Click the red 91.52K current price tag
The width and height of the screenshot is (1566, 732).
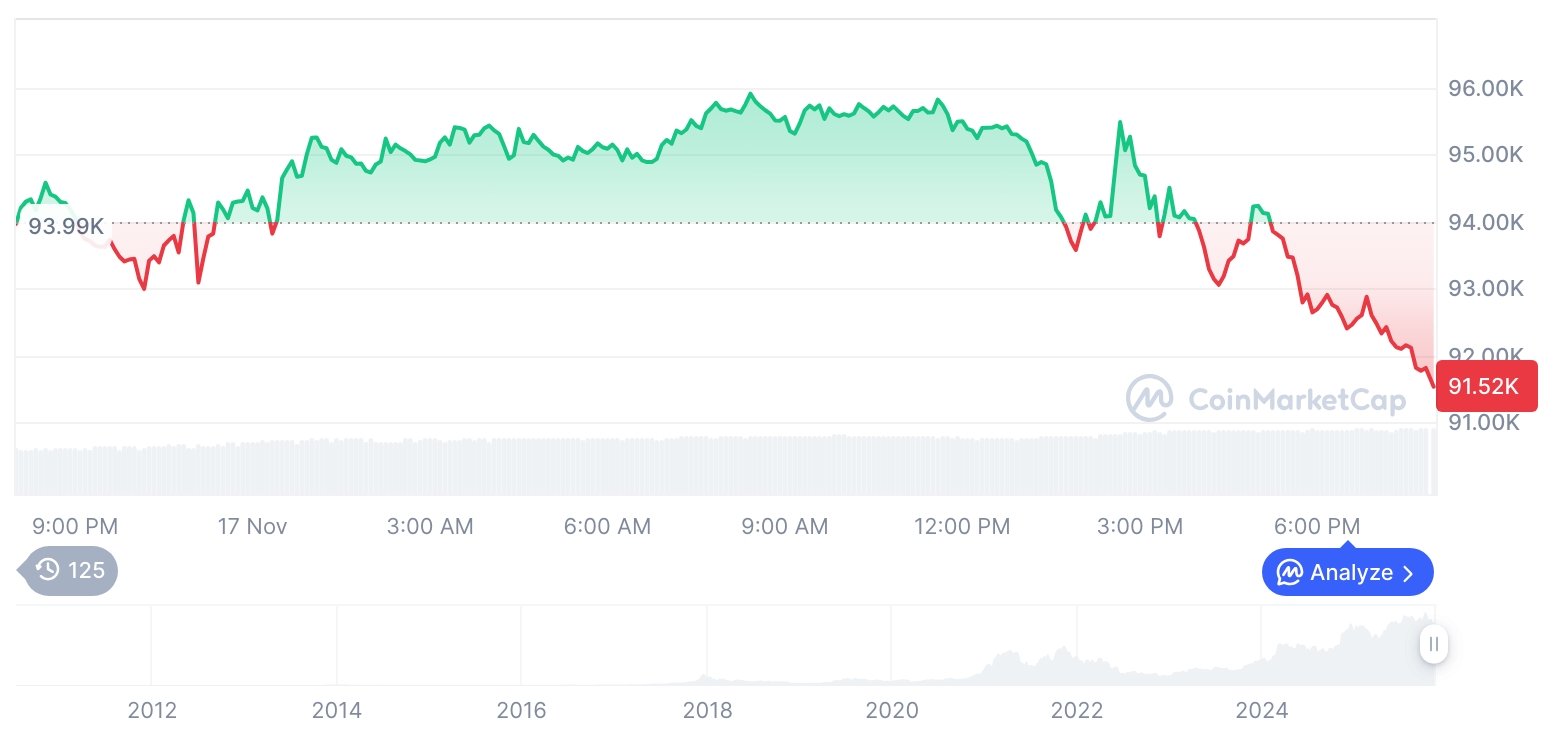(1485, 386)
